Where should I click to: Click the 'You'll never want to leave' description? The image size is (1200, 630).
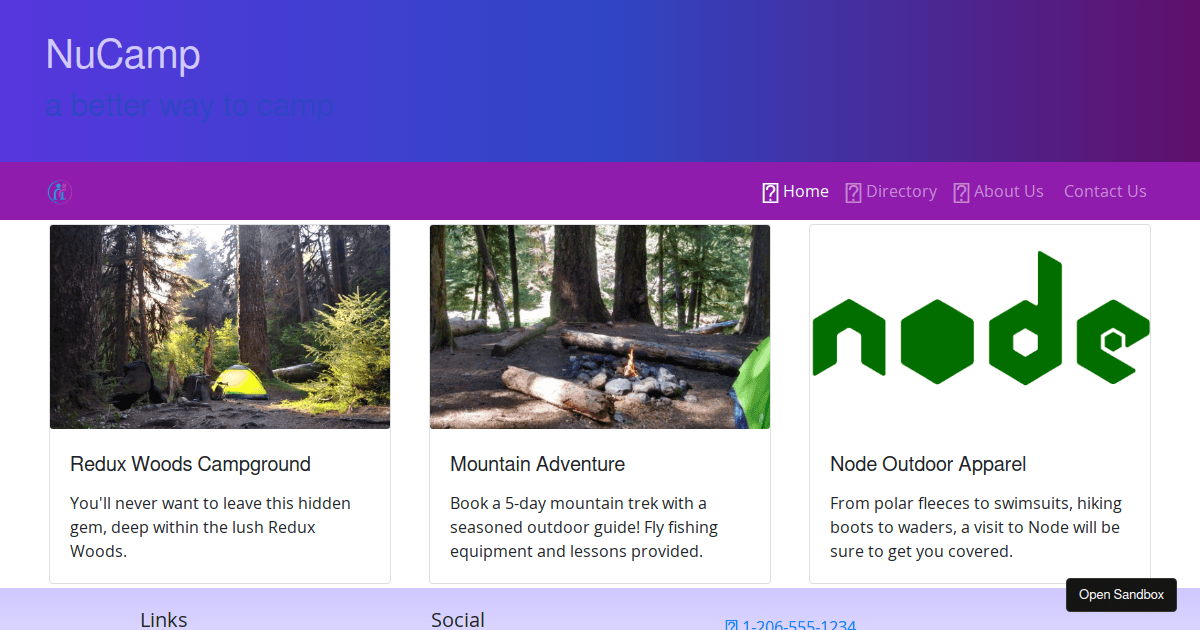[x=210, y=527]
